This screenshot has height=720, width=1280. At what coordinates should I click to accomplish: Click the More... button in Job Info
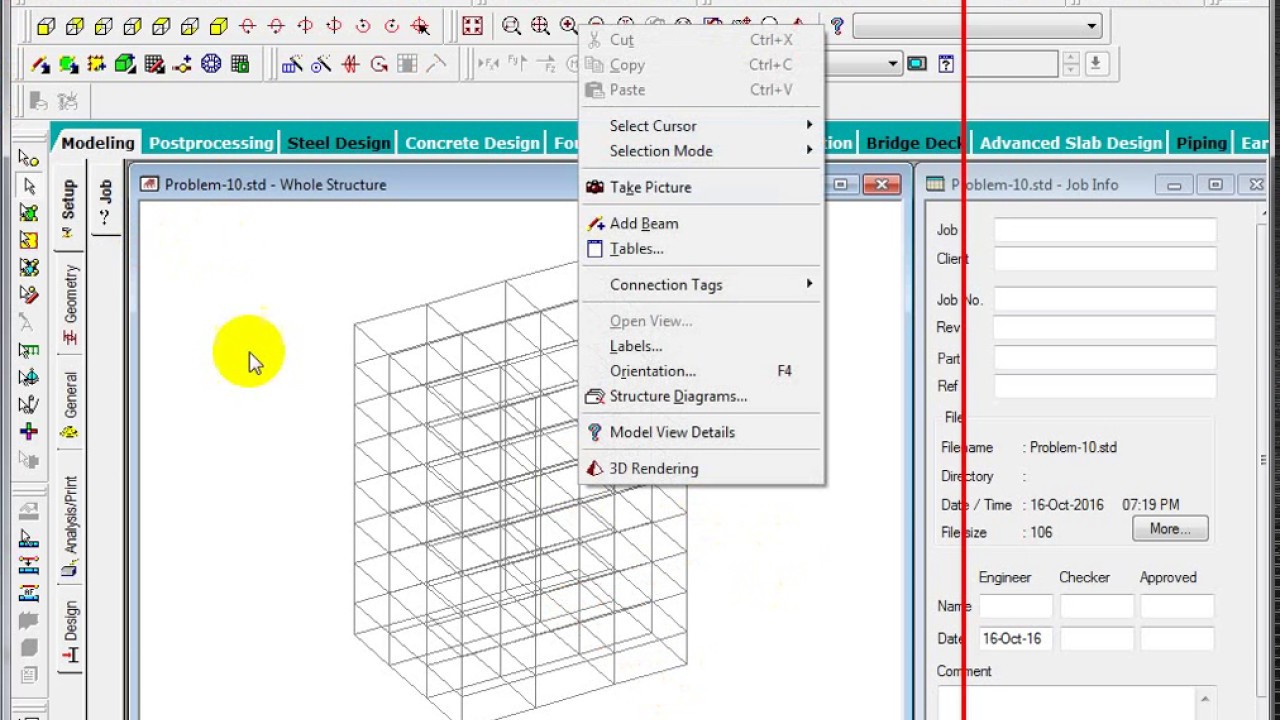coord(1170,529)
